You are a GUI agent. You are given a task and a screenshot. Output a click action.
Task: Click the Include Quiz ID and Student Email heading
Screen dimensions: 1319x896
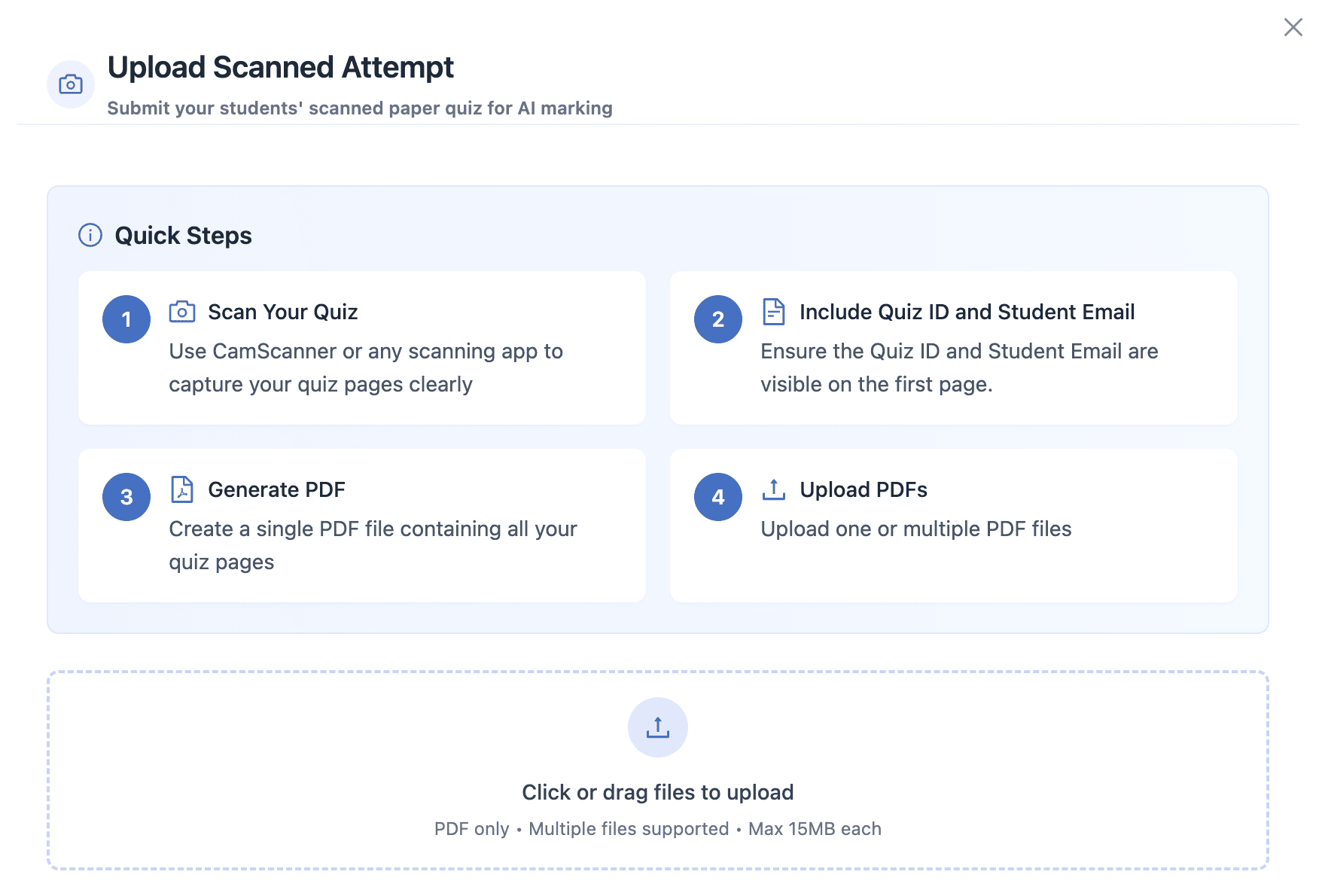[x=967, y=312]
